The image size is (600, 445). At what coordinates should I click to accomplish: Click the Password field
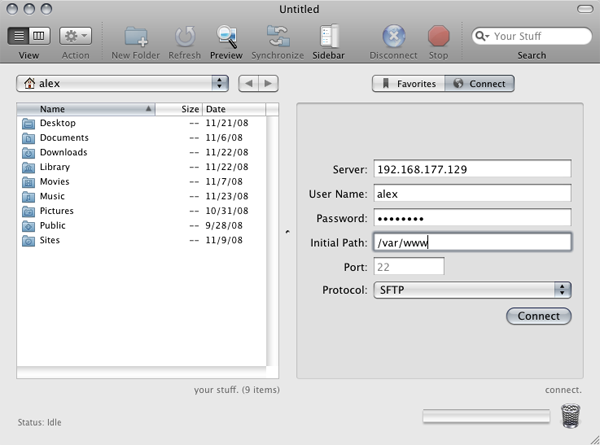click(x=472, y=218)
